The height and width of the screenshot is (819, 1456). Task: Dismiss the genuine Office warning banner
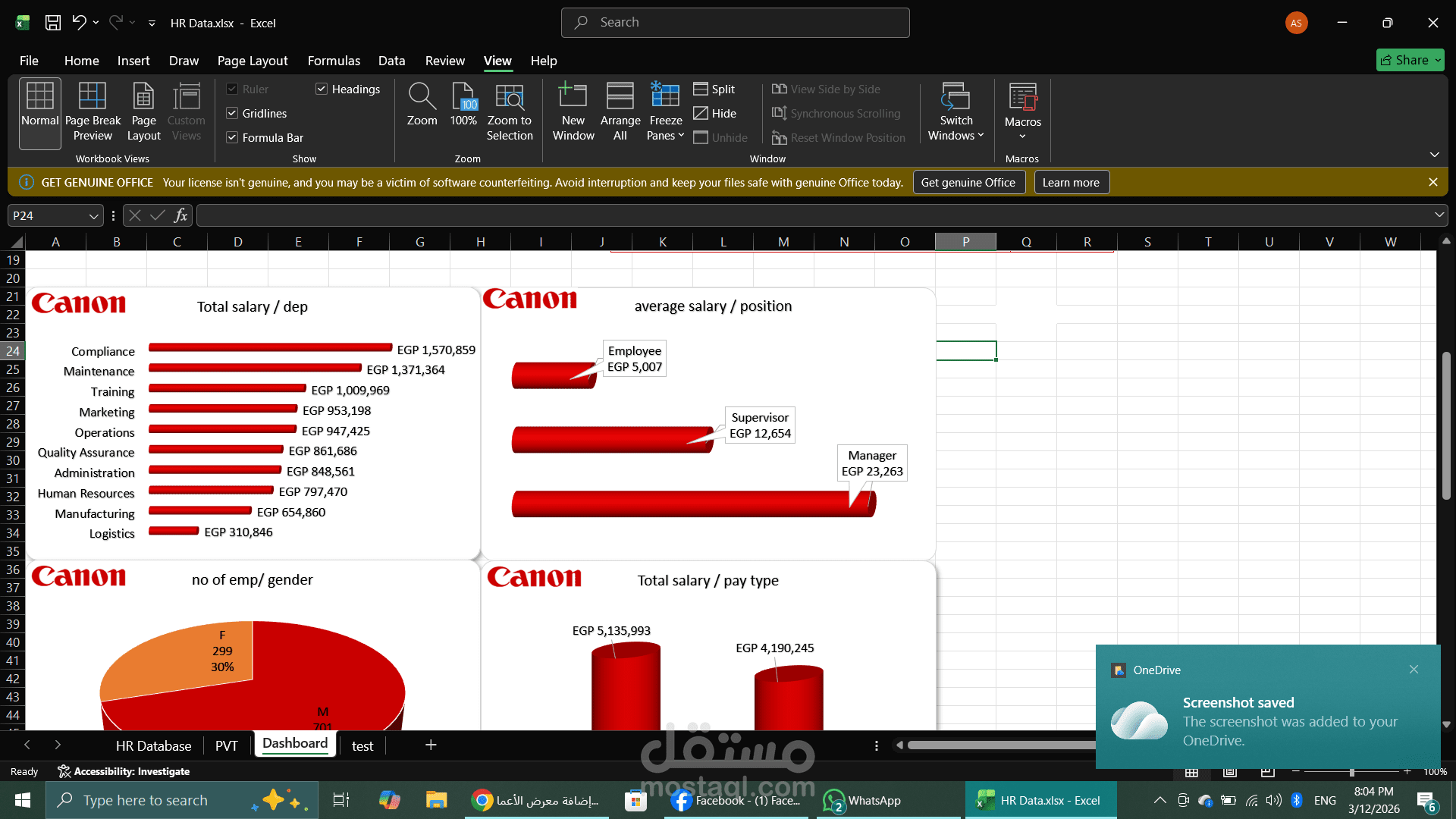tap(1432, 182)
